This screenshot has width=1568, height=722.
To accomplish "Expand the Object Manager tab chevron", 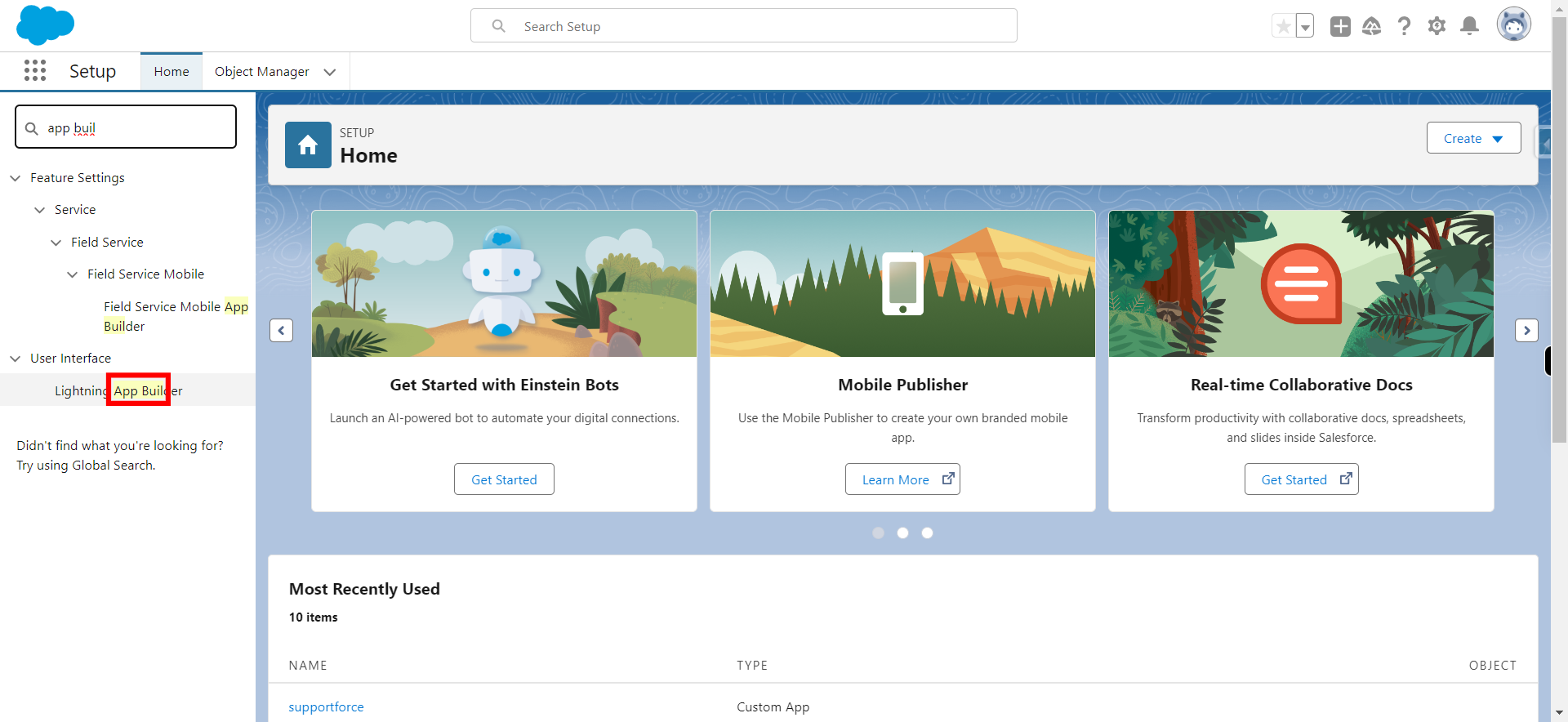I will click(x=330, y=72).
